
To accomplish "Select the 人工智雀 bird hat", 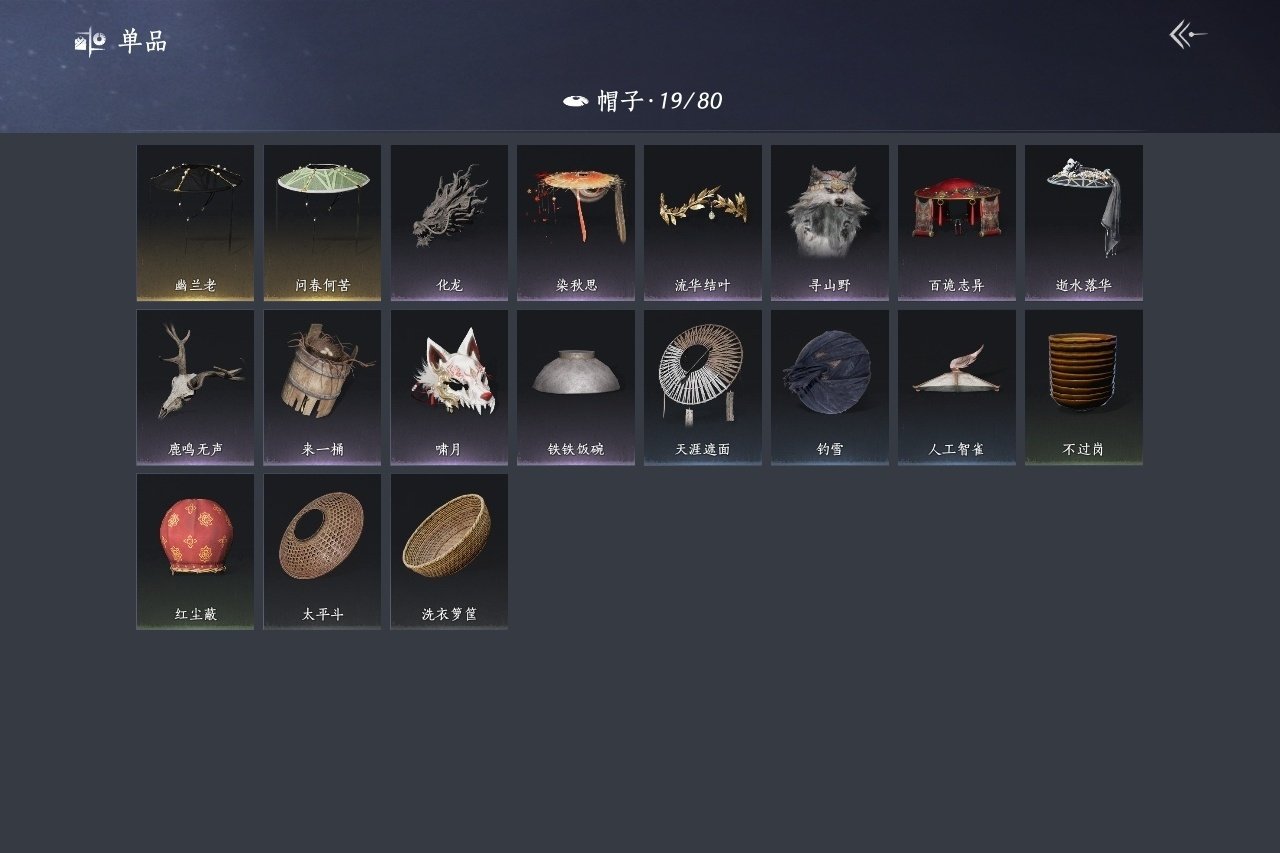I will pyautogui.click(x=957, y=387).
